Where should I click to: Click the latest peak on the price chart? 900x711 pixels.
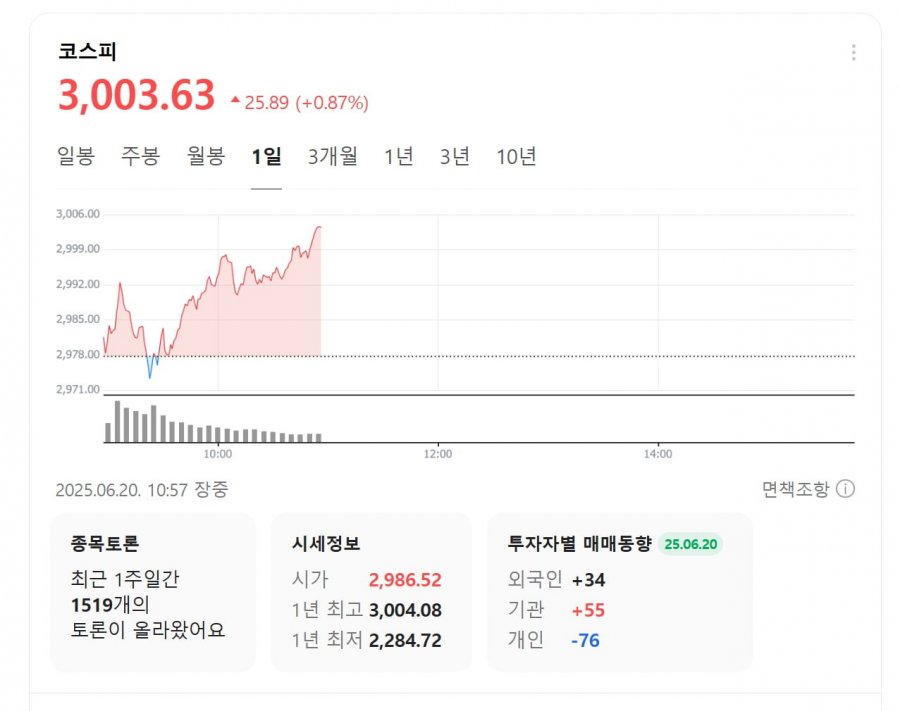coord(319,227)
